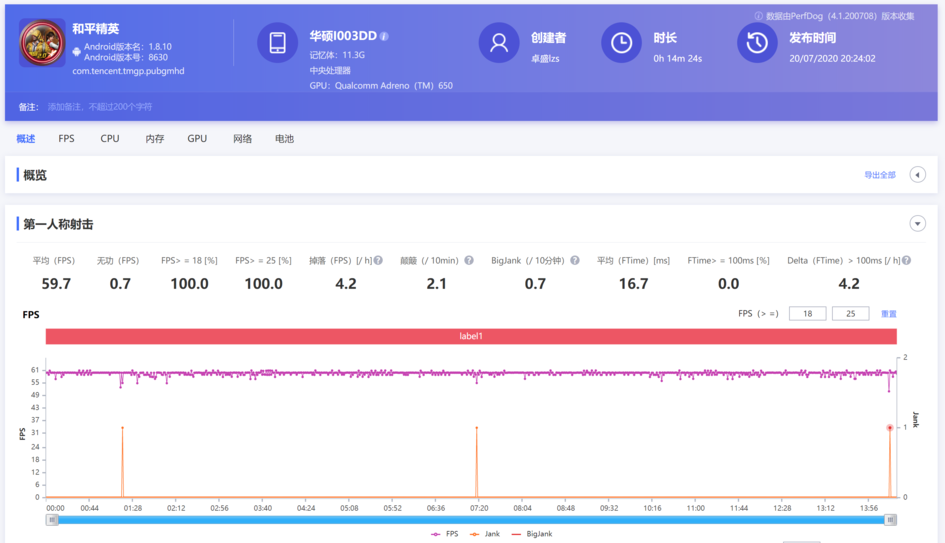Click the average FPS value 59.7

[56, 284]
